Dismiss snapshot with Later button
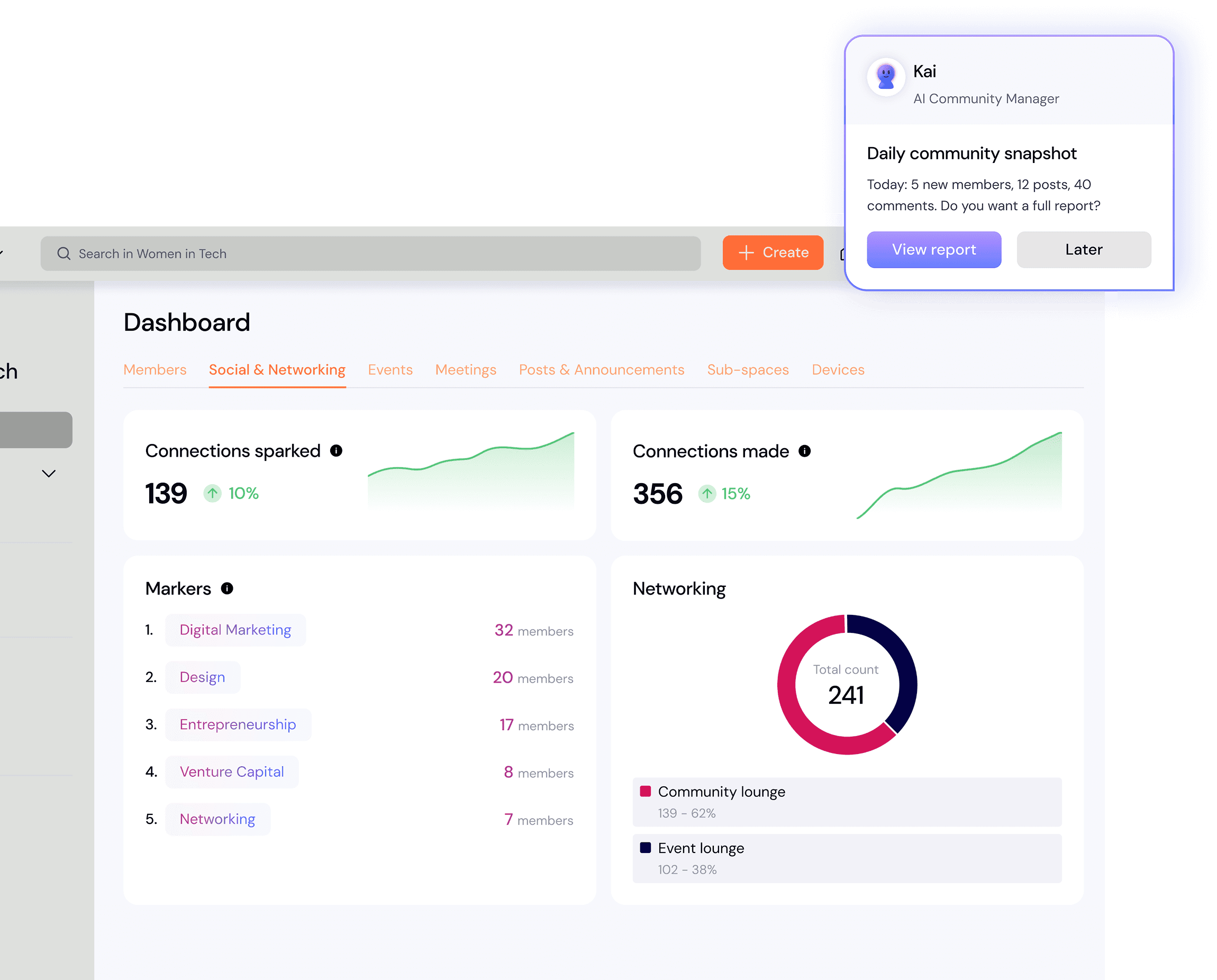The image size is (1217, 980). click(1083, 250)
